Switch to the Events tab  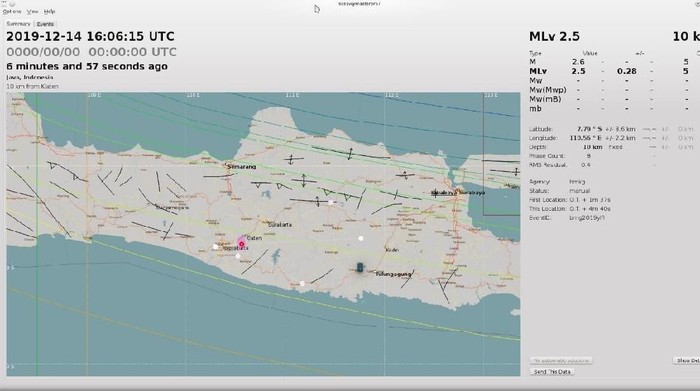(x=45, y=24)
